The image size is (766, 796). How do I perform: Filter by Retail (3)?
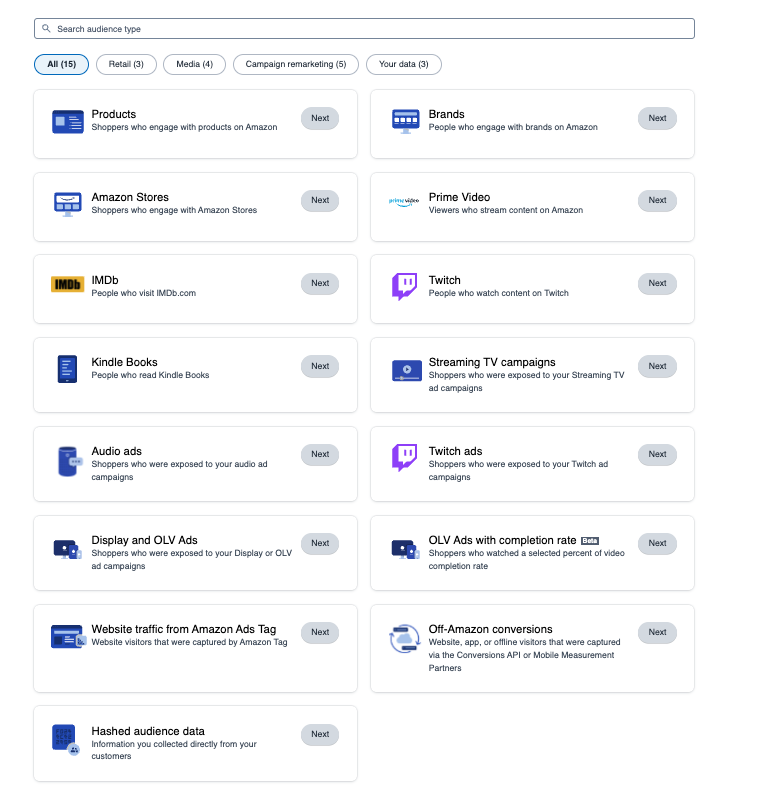(126, 64)
